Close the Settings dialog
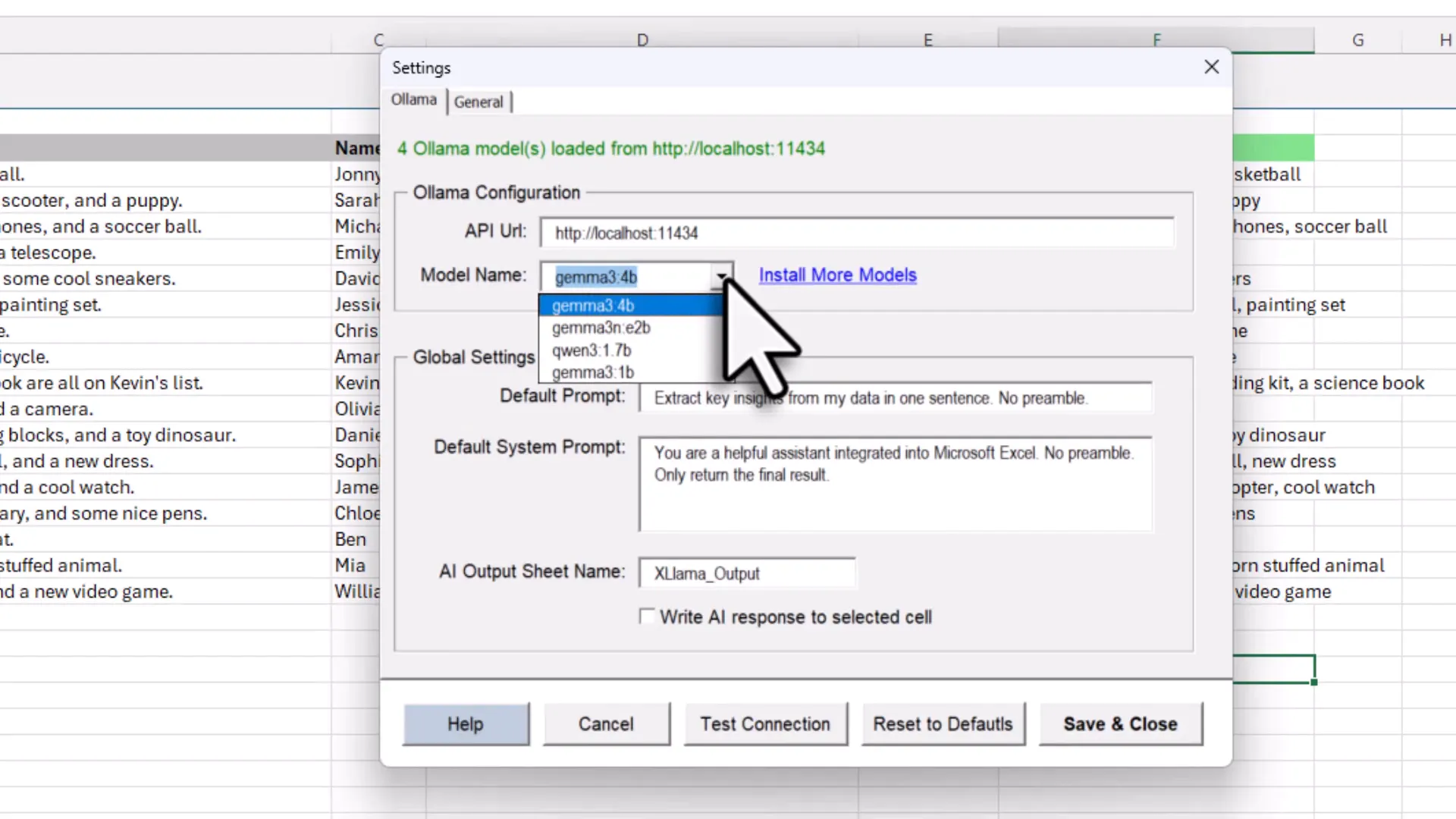Screen dimensions: 1456x819 pyautogui.click(x=1211, y=67)
